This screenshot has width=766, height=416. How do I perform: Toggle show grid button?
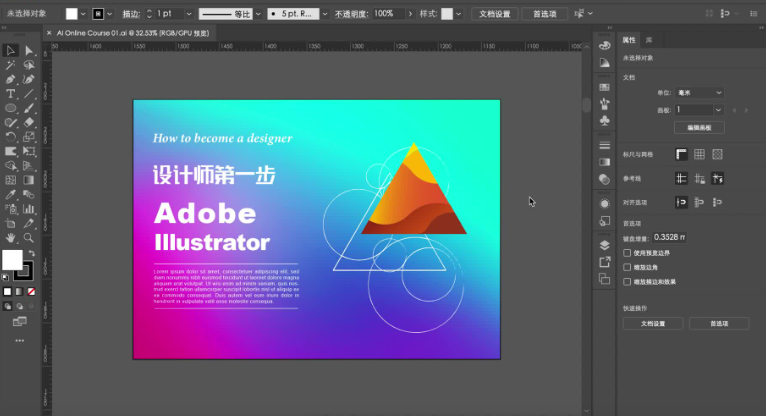(699, 154)
